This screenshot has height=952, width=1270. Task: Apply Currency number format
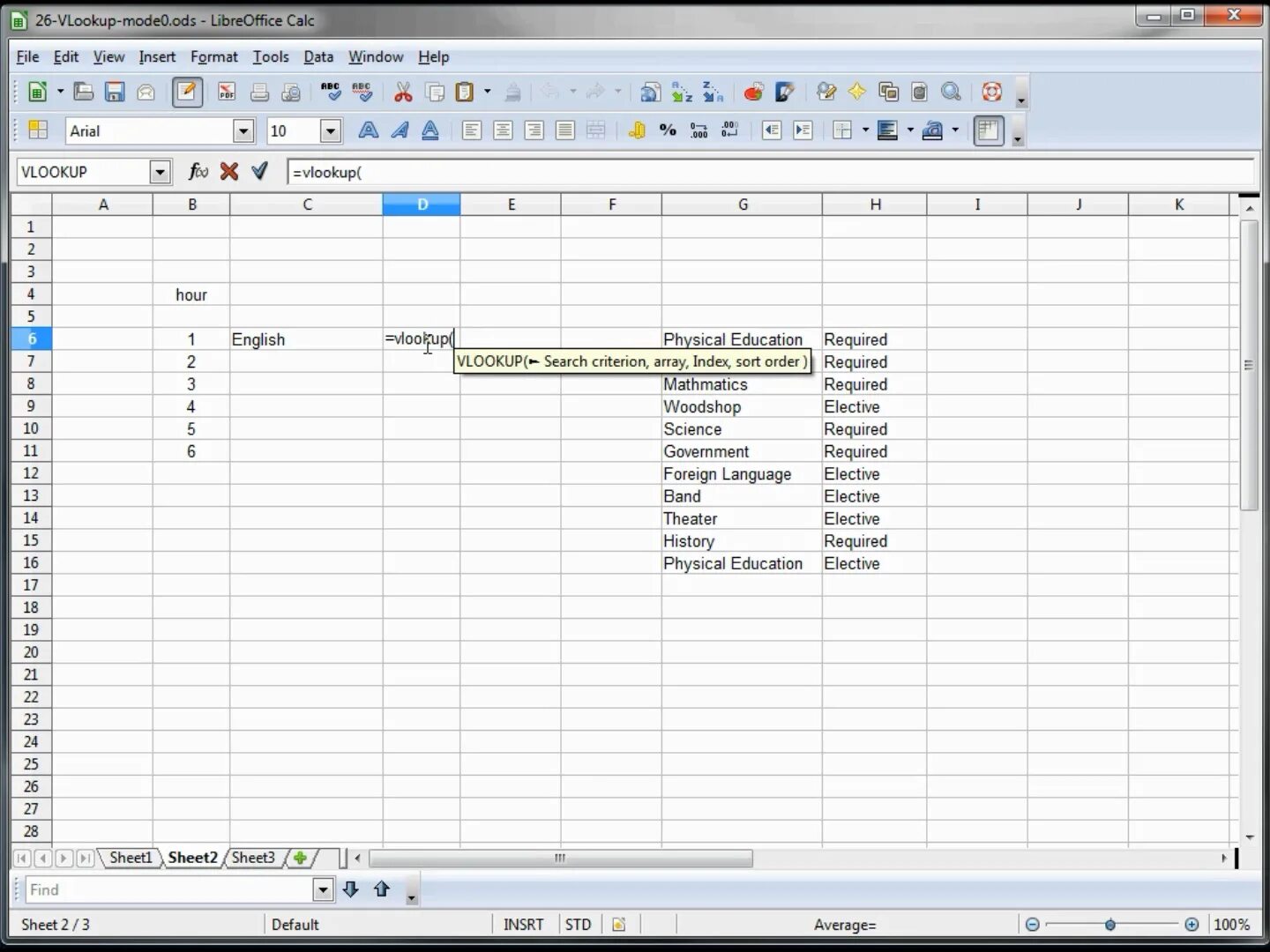click(x=637, y=130)
